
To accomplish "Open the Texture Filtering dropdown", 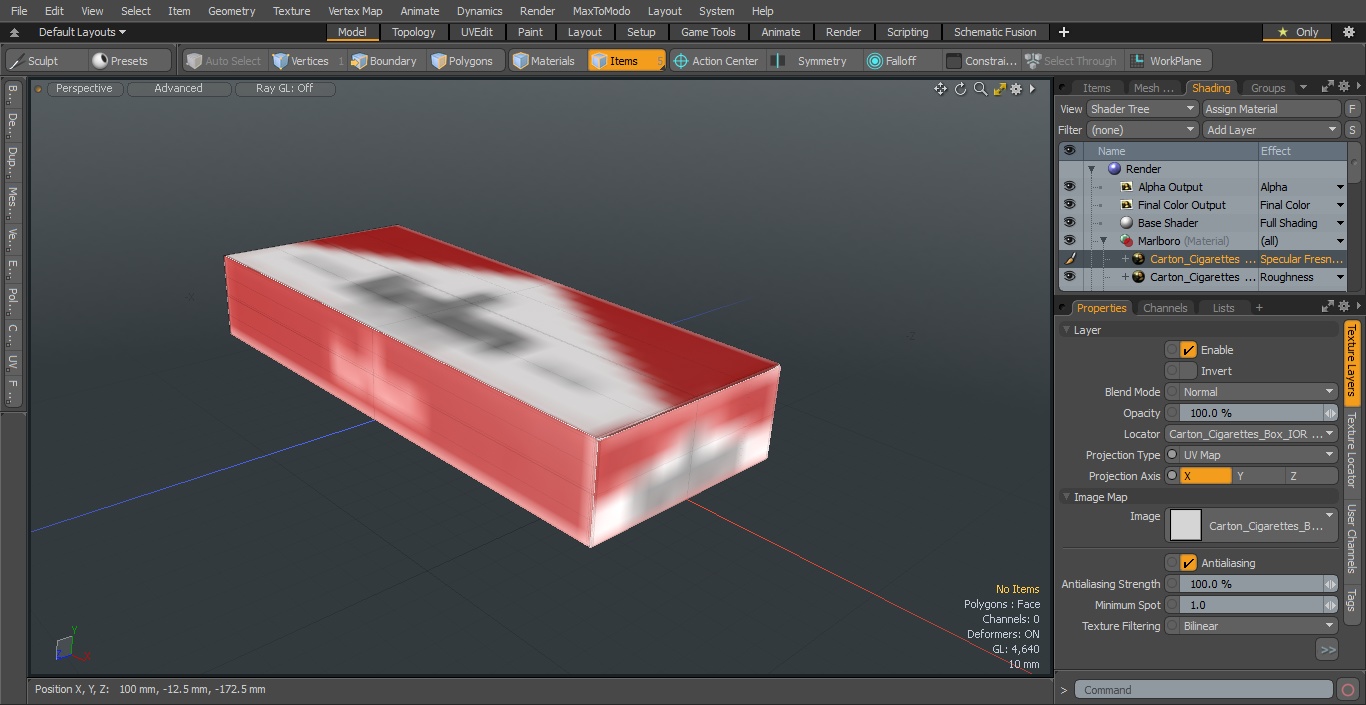I will click(1258, 626).
